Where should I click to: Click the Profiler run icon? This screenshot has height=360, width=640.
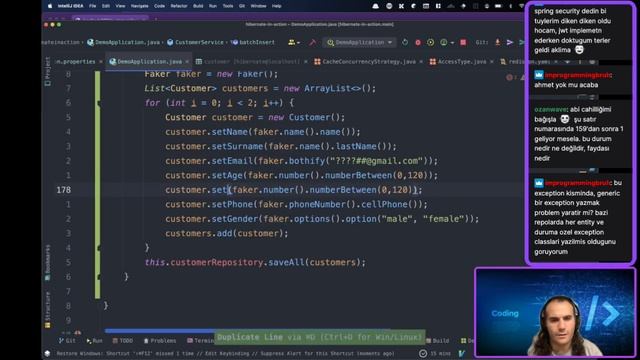tap(444, 42)
